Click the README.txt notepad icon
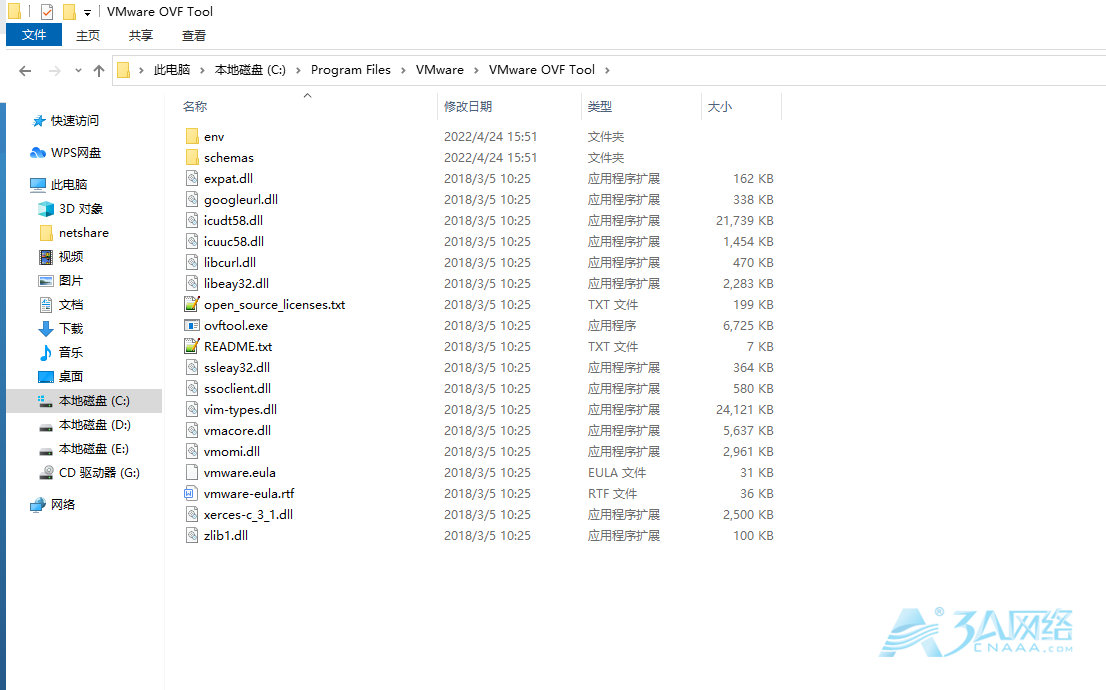This screenshot has height=690, width=1106. pos(192,346)
